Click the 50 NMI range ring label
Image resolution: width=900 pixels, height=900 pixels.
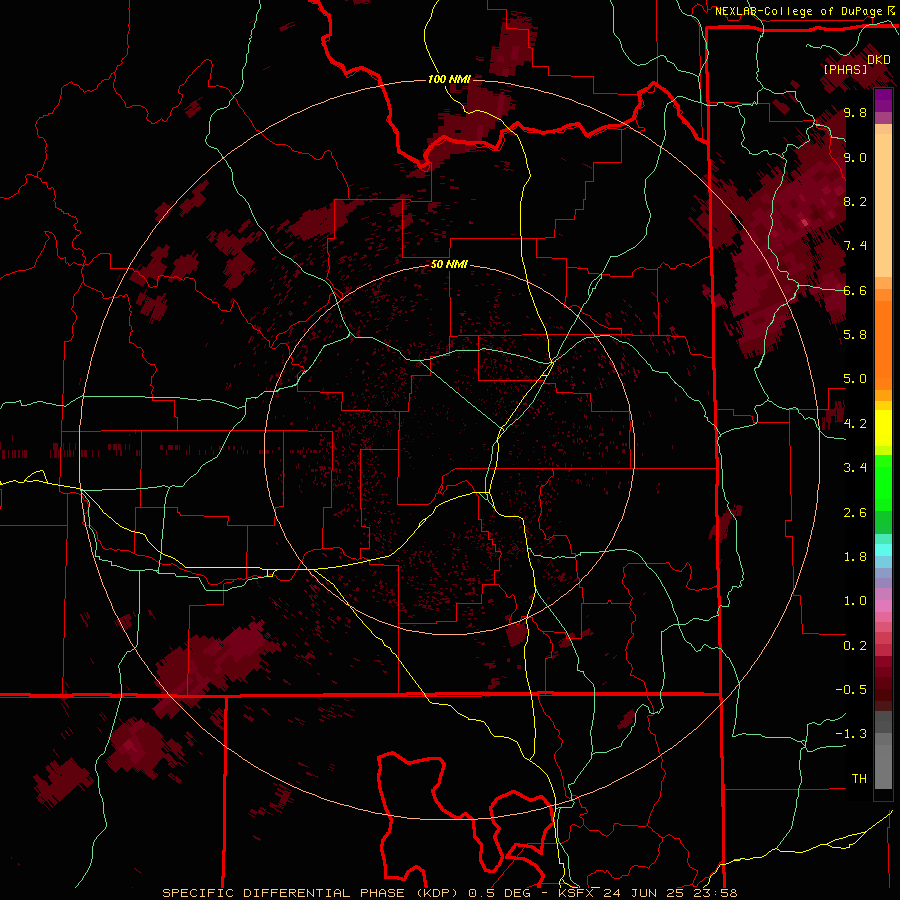(x=449, y=264)
